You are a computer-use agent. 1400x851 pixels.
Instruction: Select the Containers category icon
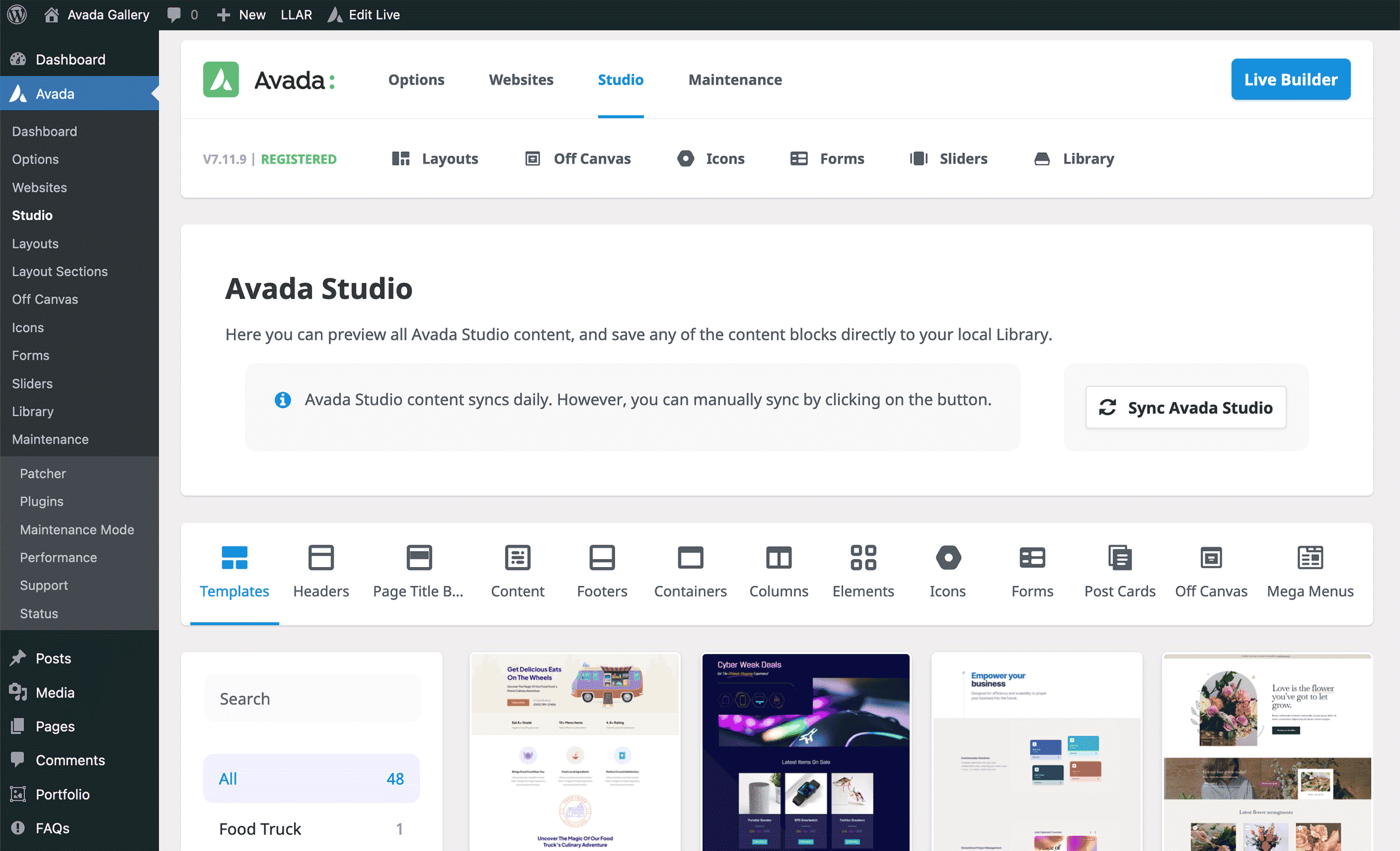point(690,557)
